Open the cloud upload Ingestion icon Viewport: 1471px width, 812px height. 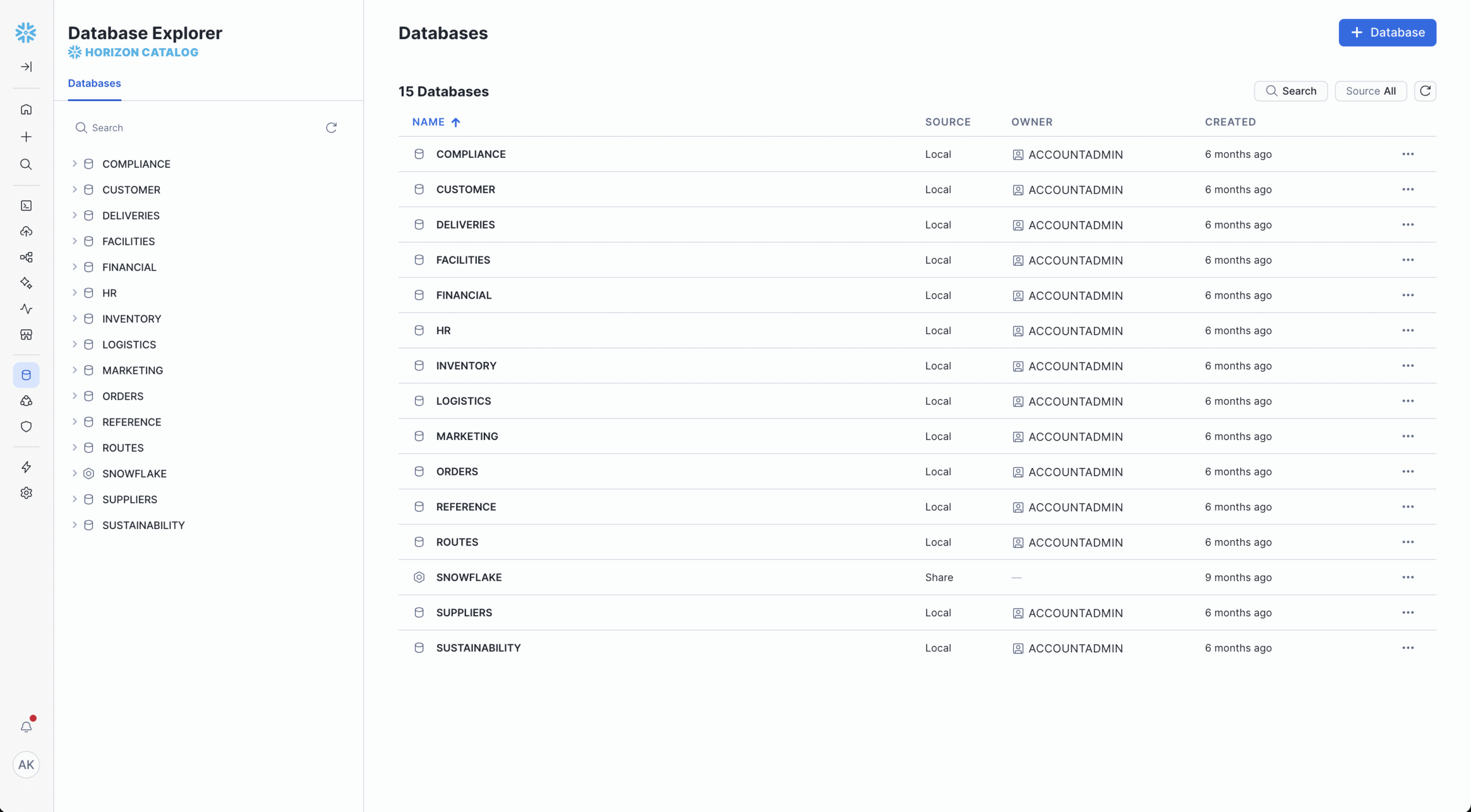coord(26,231)
